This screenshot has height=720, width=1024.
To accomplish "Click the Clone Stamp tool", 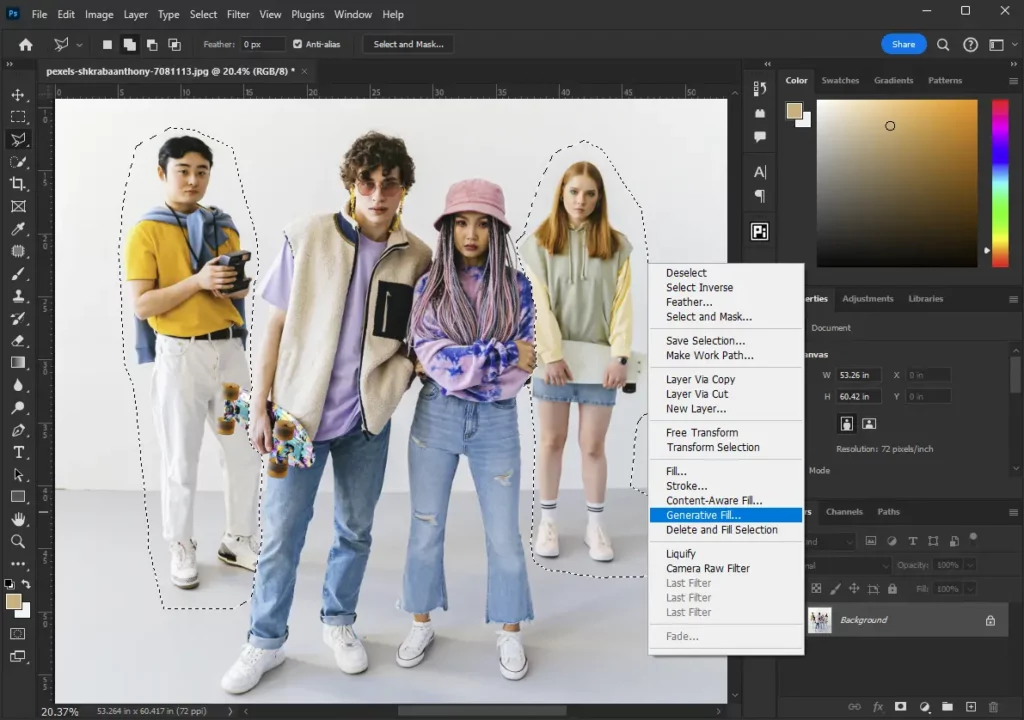I will [x=18, y=296].
